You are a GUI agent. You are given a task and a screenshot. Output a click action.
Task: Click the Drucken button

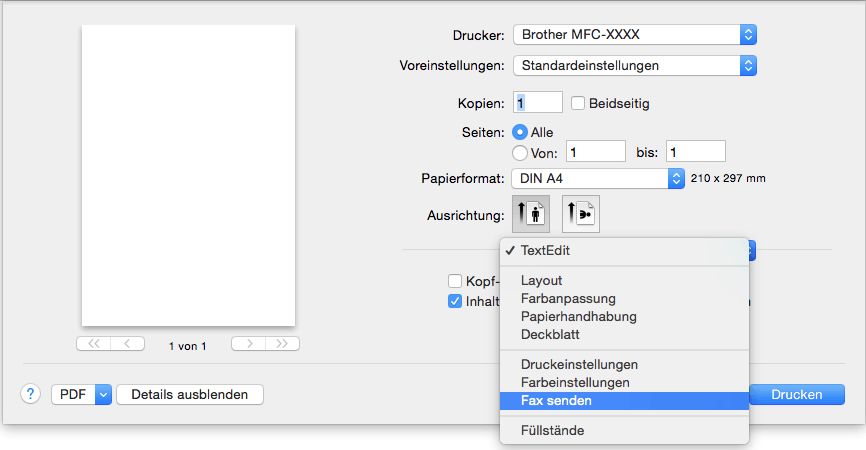click(x=796, y=394)
